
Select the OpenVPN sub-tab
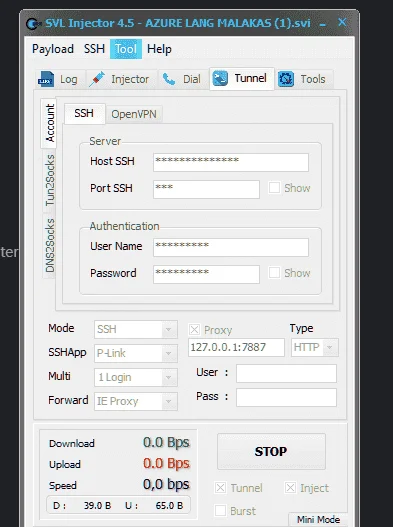pos(134,114)
